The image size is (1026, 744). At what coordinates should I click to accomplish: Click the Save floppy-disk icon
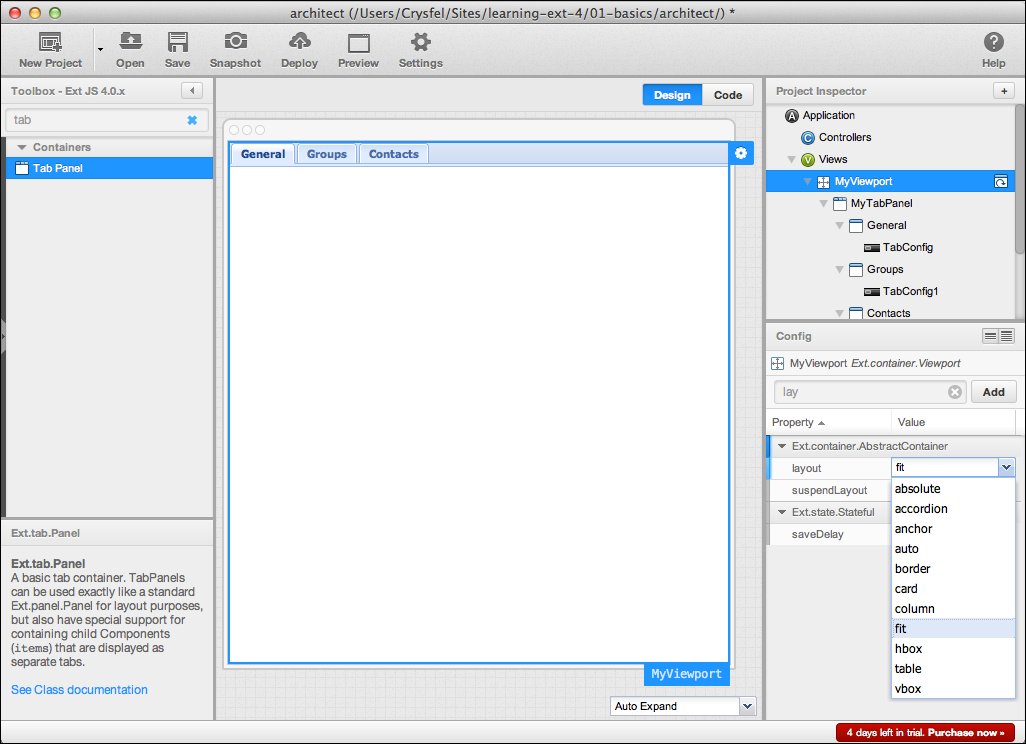click(177, 42)
